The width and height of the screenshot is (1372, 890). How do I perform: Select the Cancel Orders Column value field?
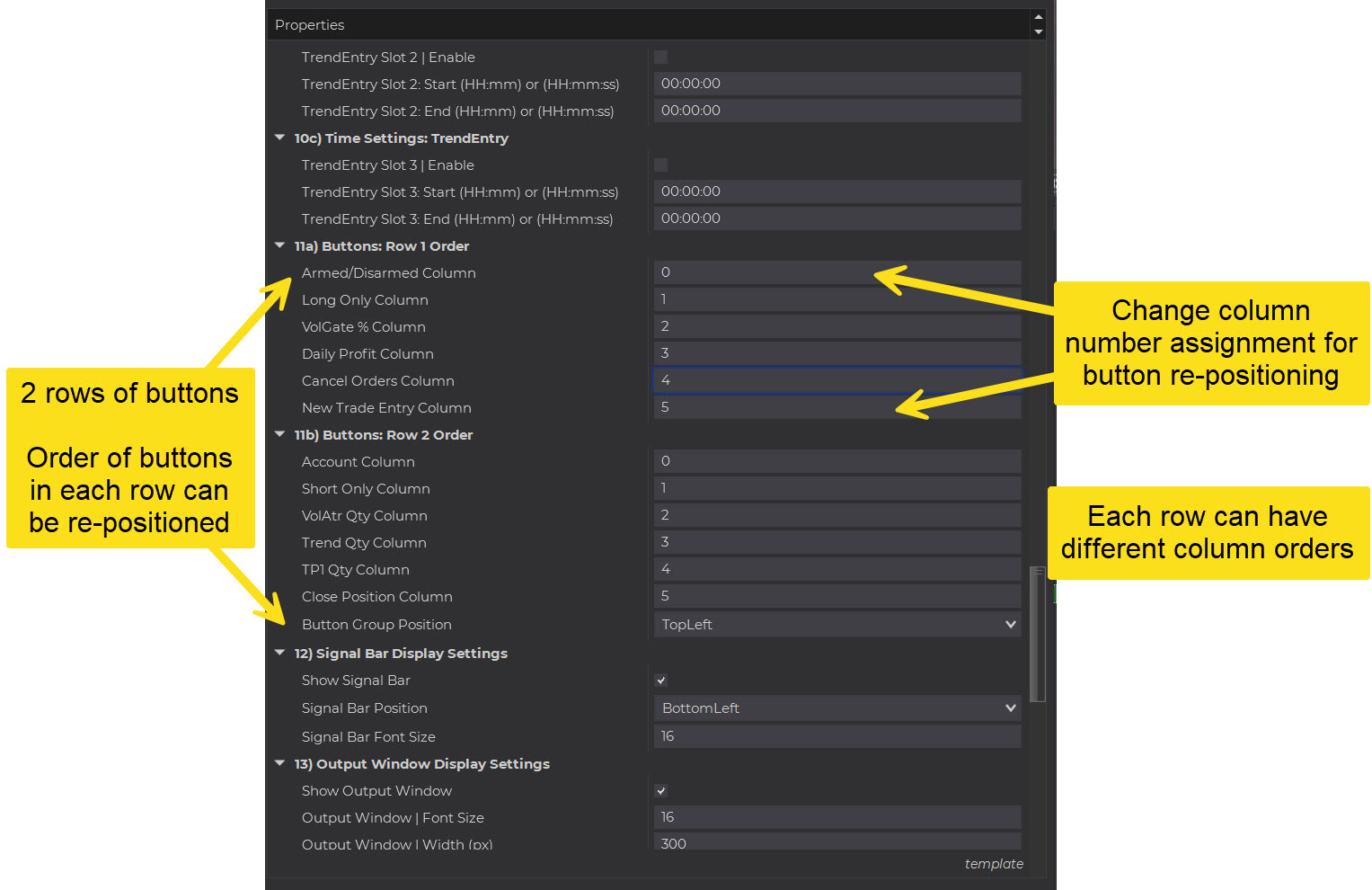[836, 380]
